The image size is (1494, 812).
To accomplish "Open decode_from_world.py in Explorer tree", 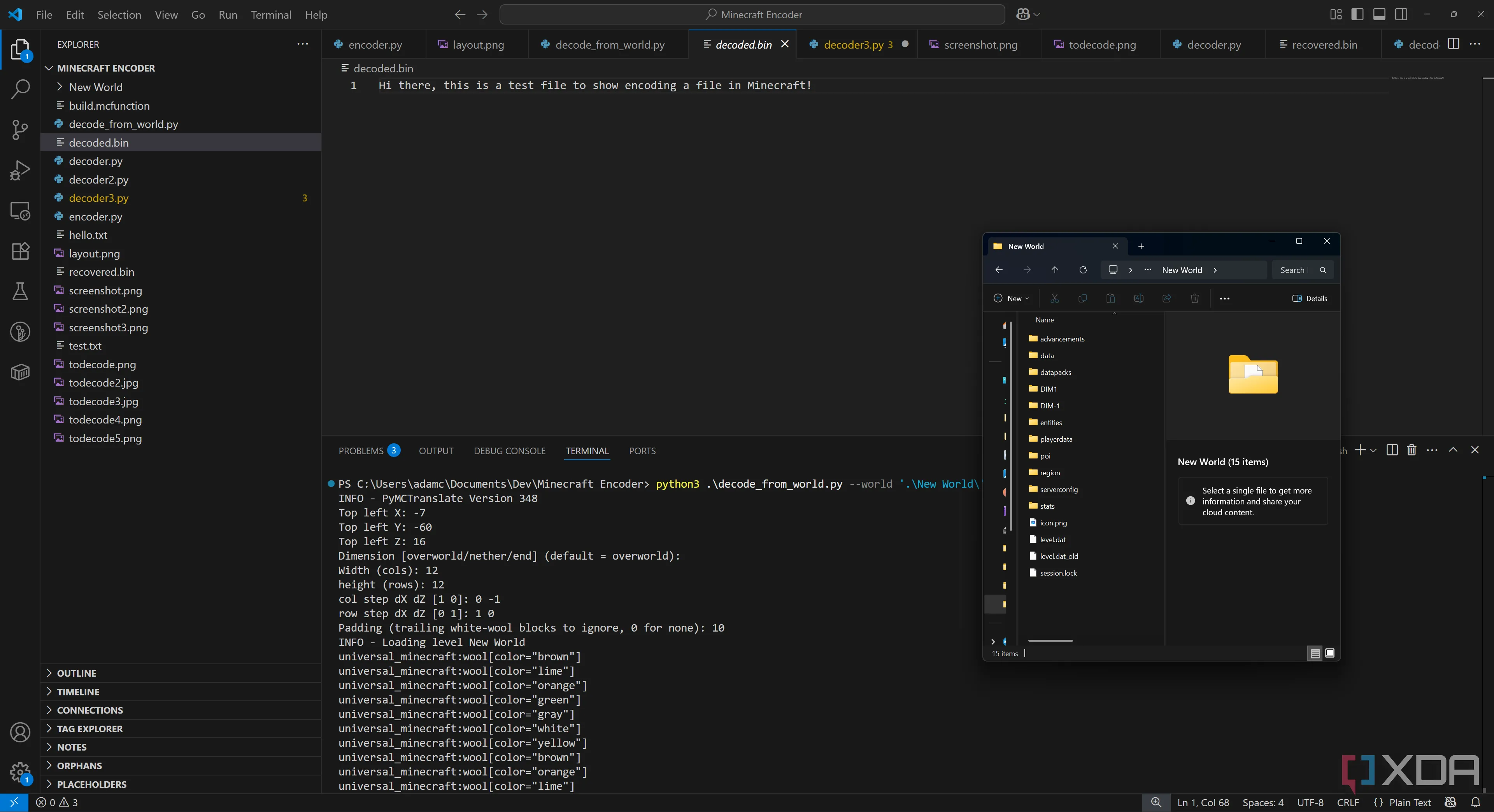I will (181, 124).
